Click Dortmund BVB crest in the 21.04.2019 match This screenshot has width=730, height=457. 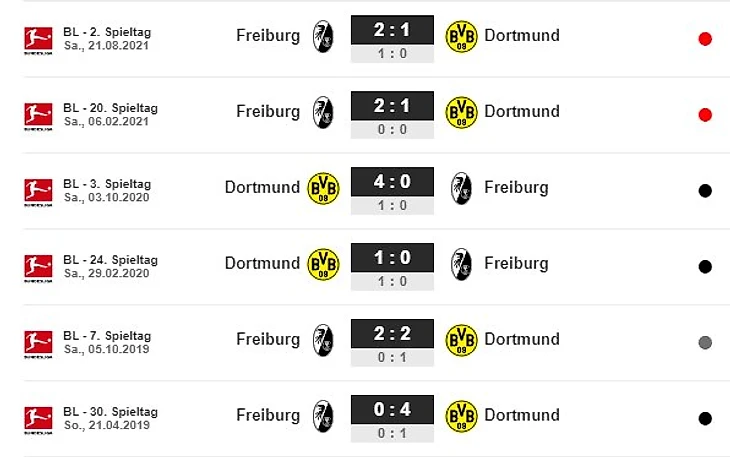(461, 415)
